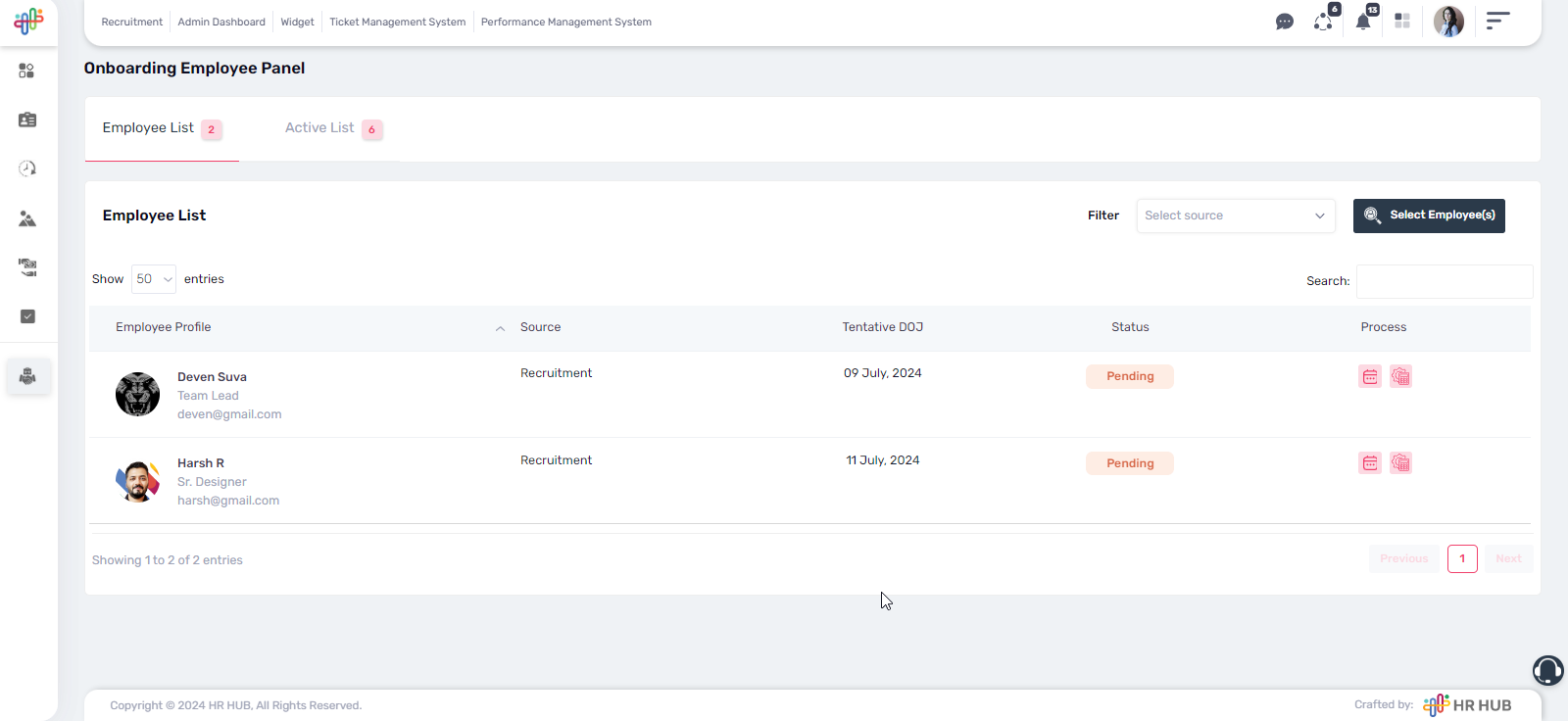The image size is (1568, 721).
Task: Open the app grid icon in header
Action: 1402,22
